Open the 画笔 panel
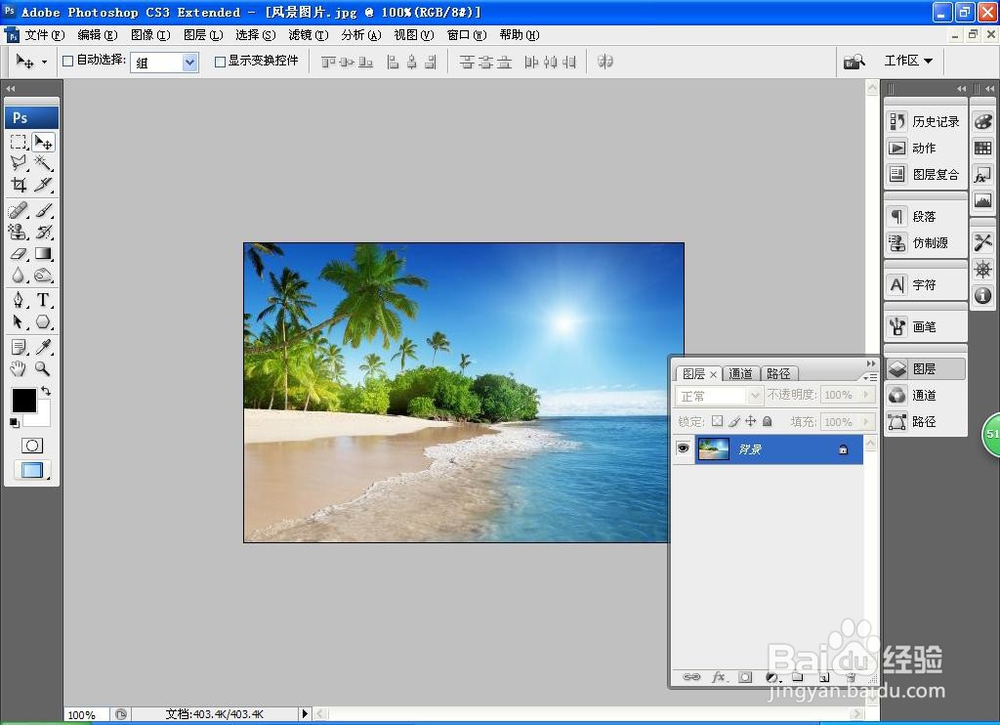Image resolution: width=1000 pixels, height=725 pixels. click(924, 326)
